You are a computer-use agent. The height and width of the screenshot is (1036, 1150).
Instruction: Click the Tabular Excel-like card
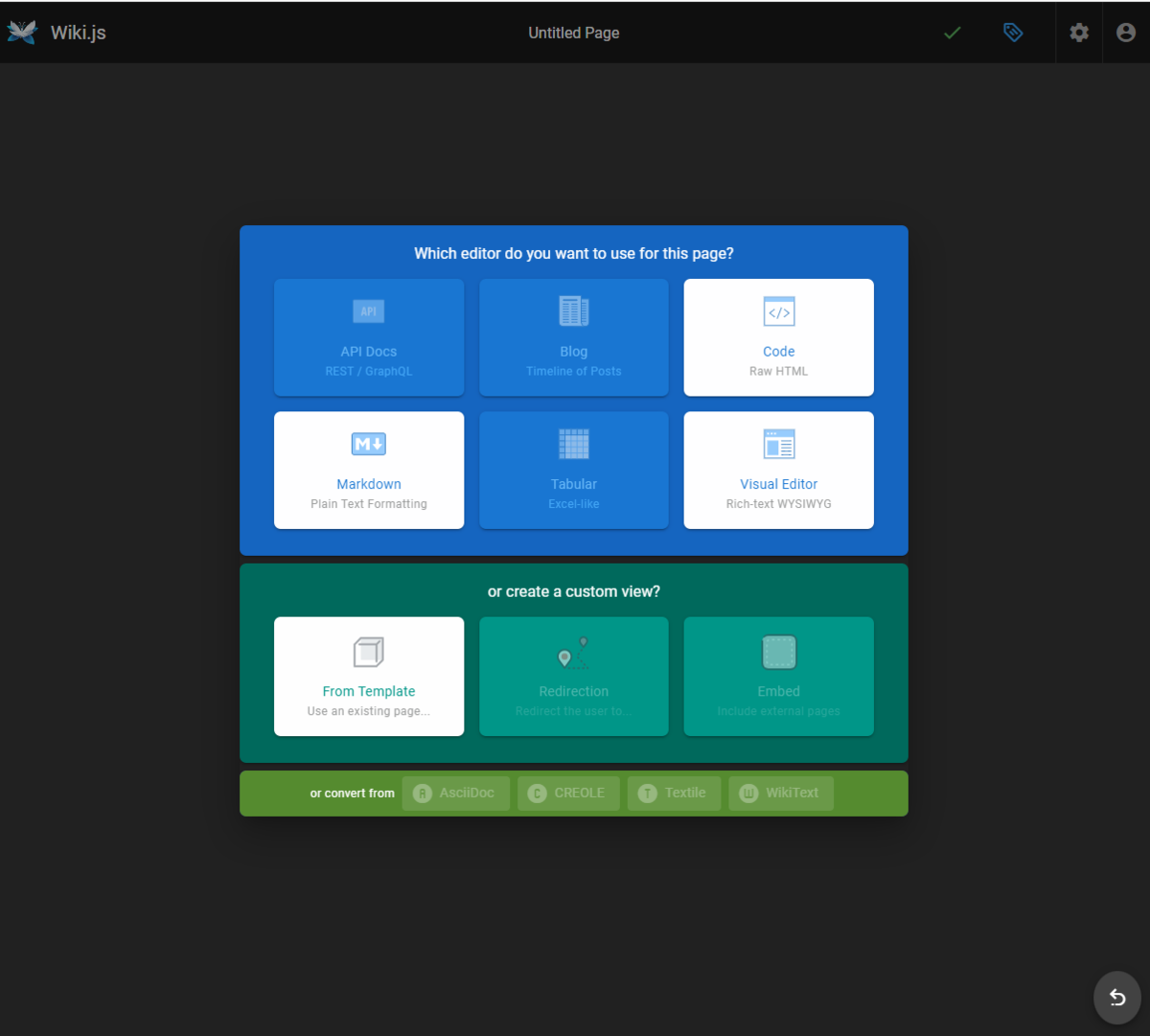click(574, 470)
